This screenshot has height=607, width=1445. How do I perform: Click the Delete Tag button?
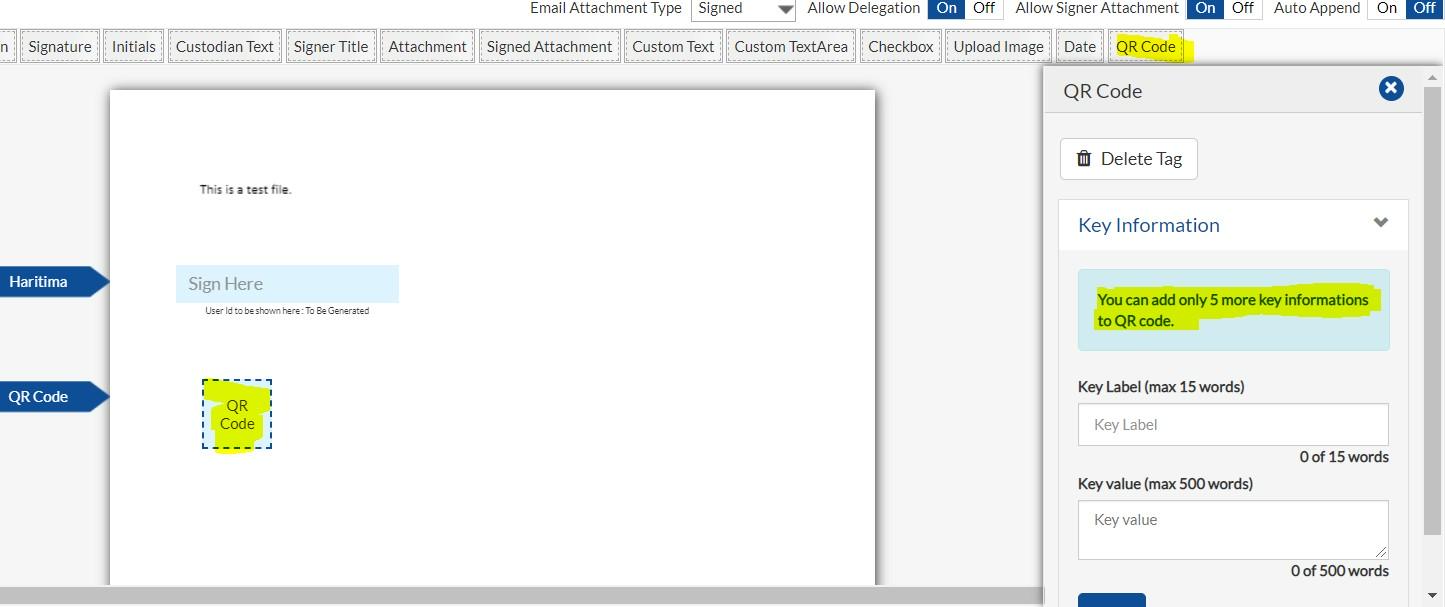1129,159
